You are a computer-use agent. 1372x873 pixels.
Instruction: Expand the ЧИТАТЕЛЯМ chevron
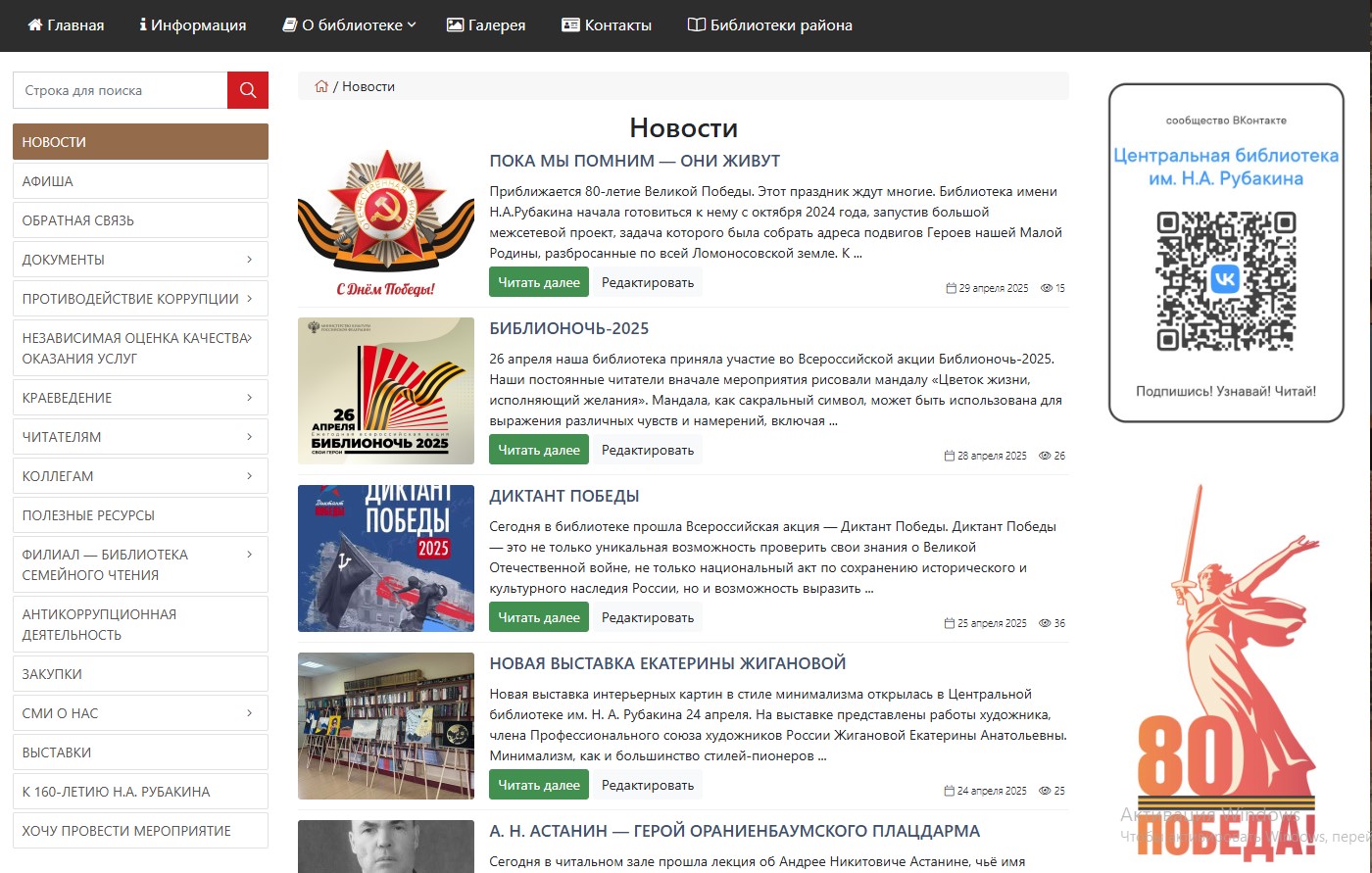click(x=249, y=437)
